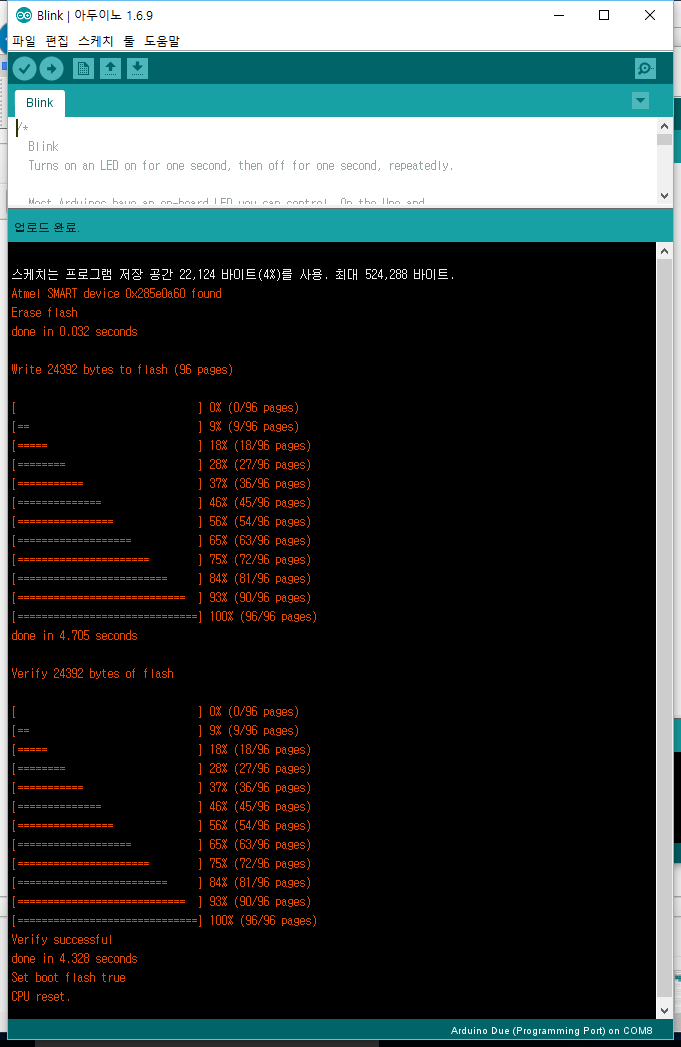
Task: Open the 편집 menu
Action: (57, 41)
